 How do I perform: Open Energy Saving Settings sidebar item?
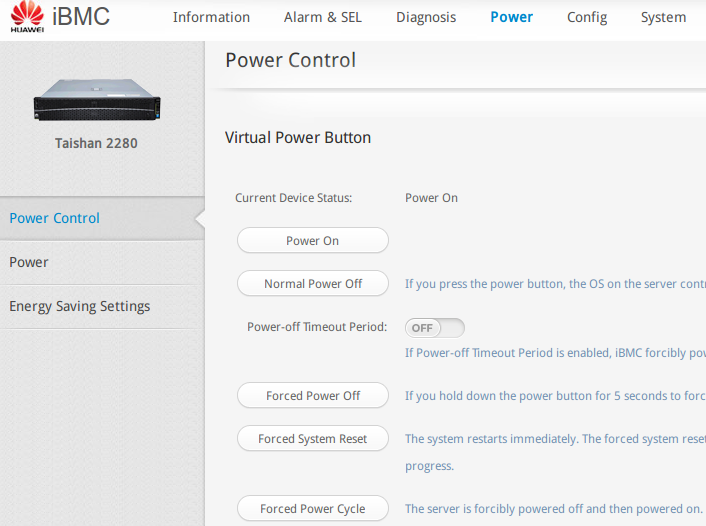(x=102, y=306)
